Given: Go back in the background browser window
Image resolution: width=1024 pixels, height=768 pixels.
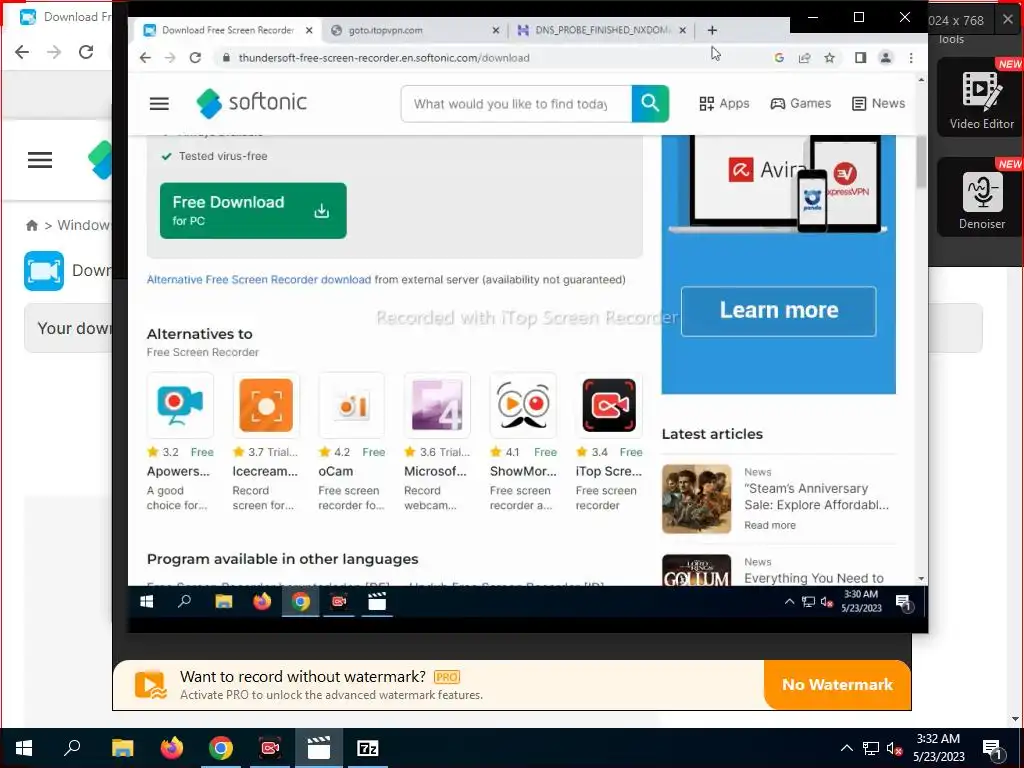Looking at the screenshot, I should (22, 52).
